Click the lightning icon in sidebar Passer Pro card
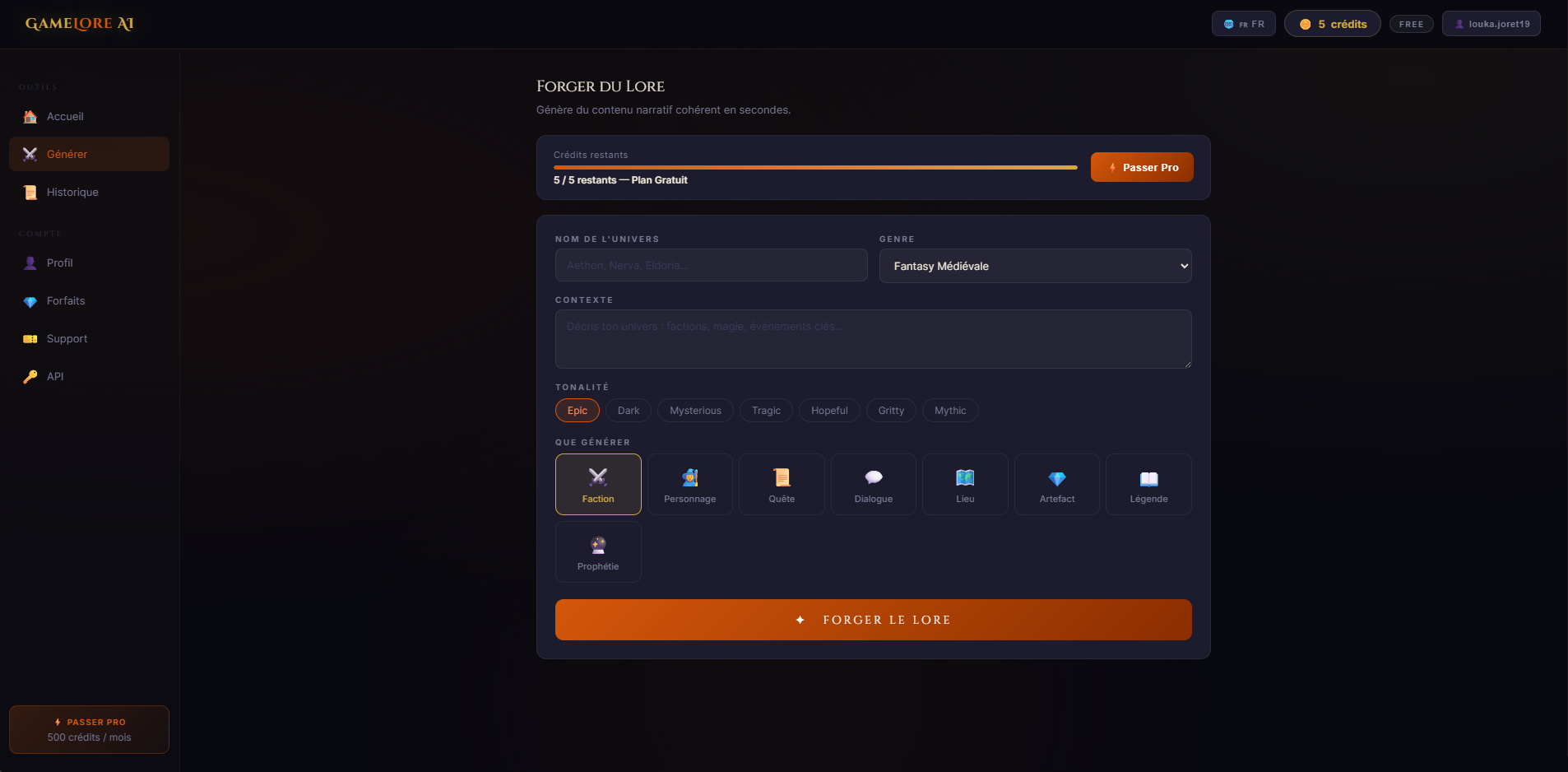Viewport: 1568px width, 772px height. click(58, 723)
